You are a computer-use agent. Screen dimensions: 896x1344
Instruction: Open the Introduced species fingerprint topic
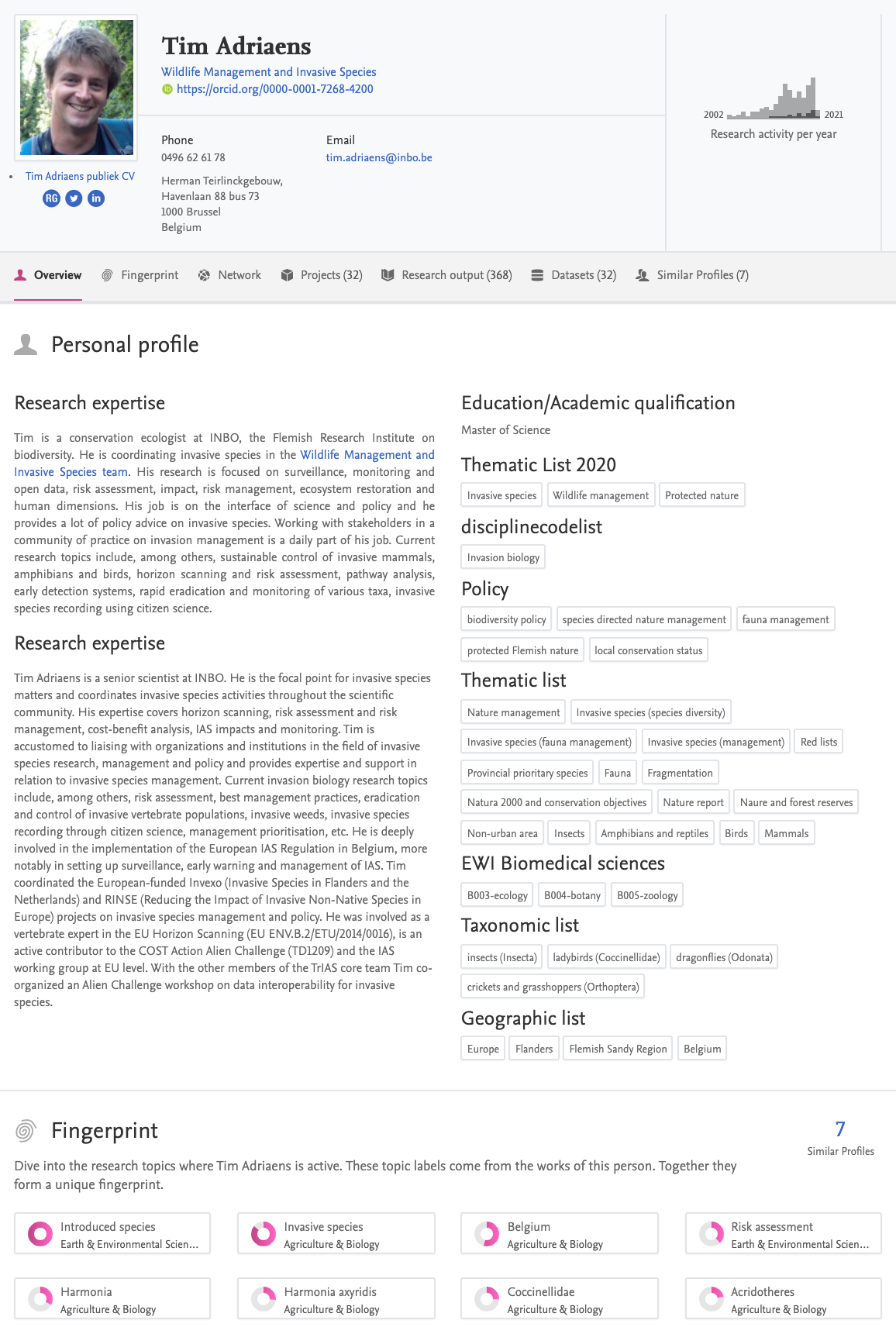point(112,1234)
